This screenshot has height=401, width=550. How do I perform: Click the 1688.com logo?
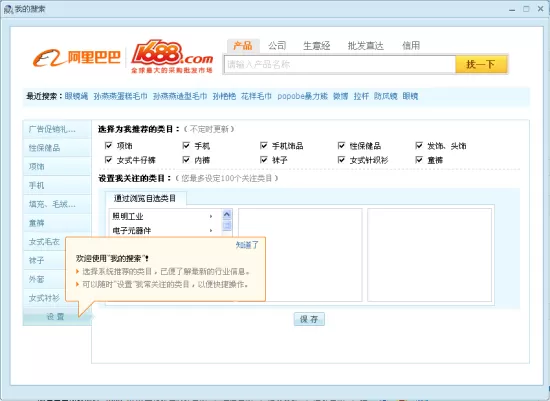(172, 56)
